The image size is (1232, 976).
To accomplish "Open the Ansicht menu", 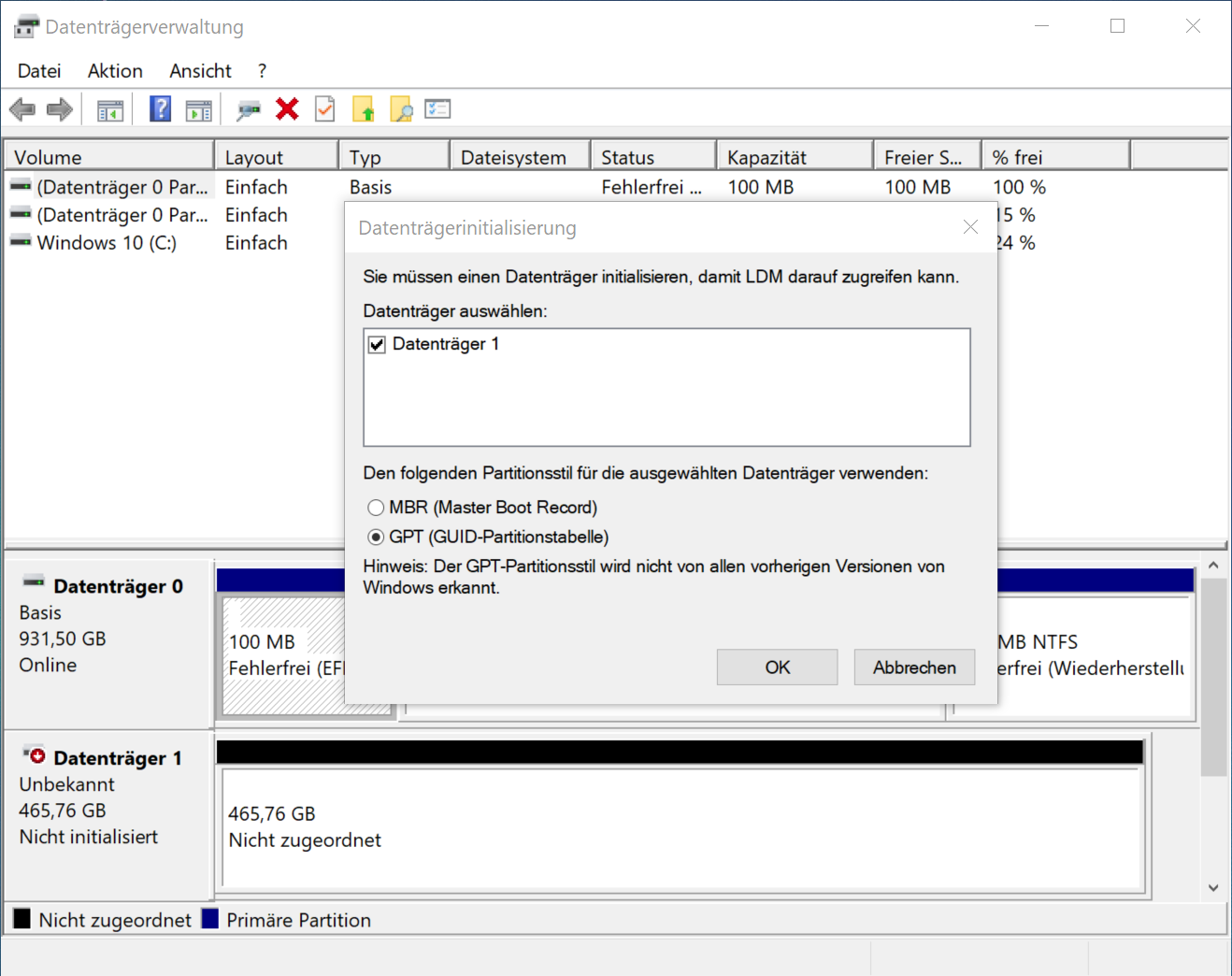I will point(200,71).
